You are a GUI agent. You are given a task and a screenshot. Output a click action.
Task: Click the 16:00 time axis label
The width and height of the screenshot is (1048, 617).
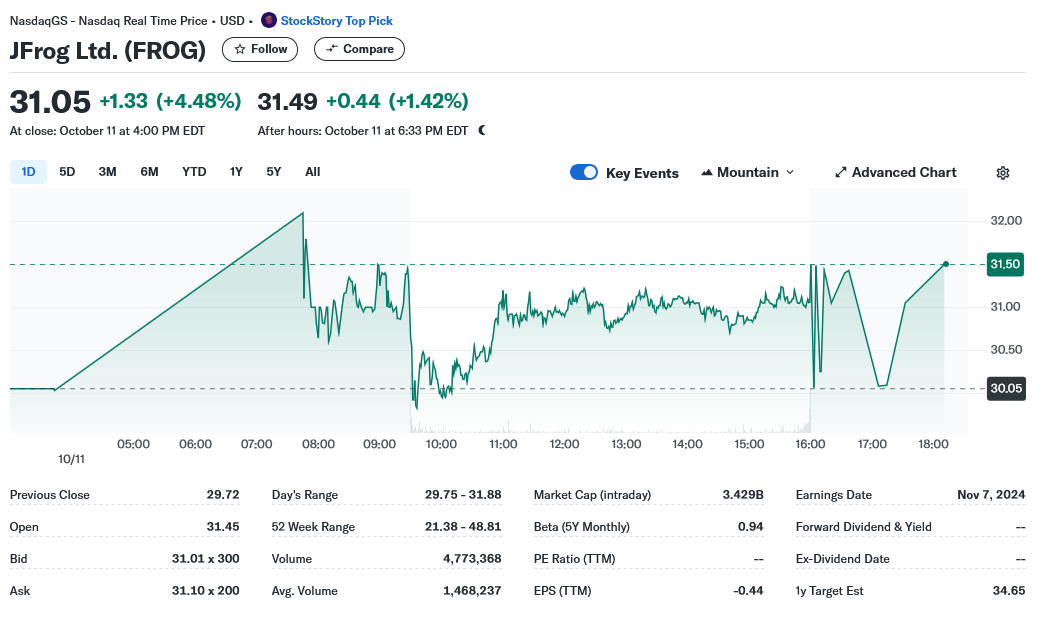click(x=810, y=444)
